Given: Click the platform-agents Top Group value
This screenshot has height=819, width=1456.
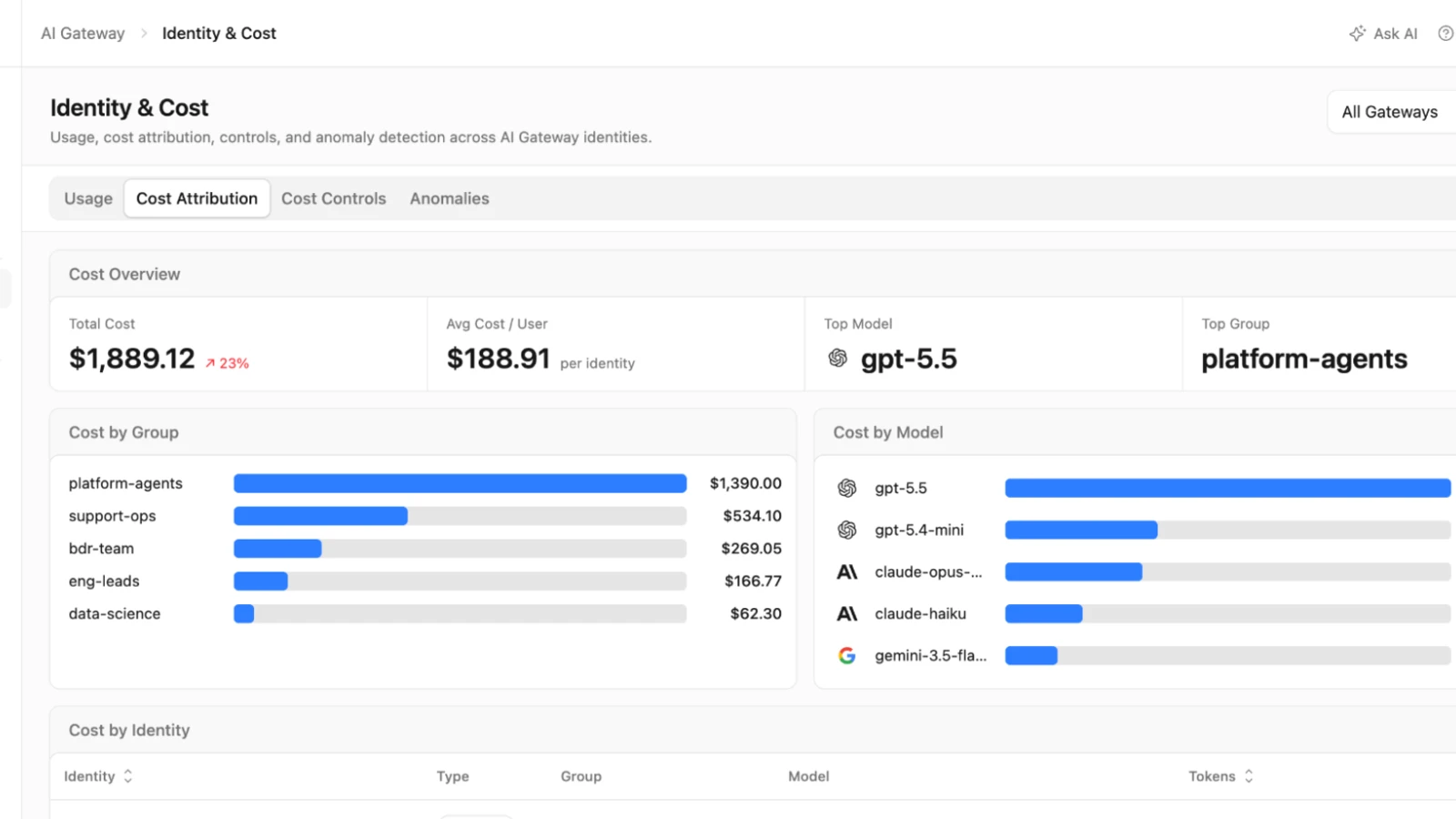Looking at the screenshot, I should coord(1304,359).
